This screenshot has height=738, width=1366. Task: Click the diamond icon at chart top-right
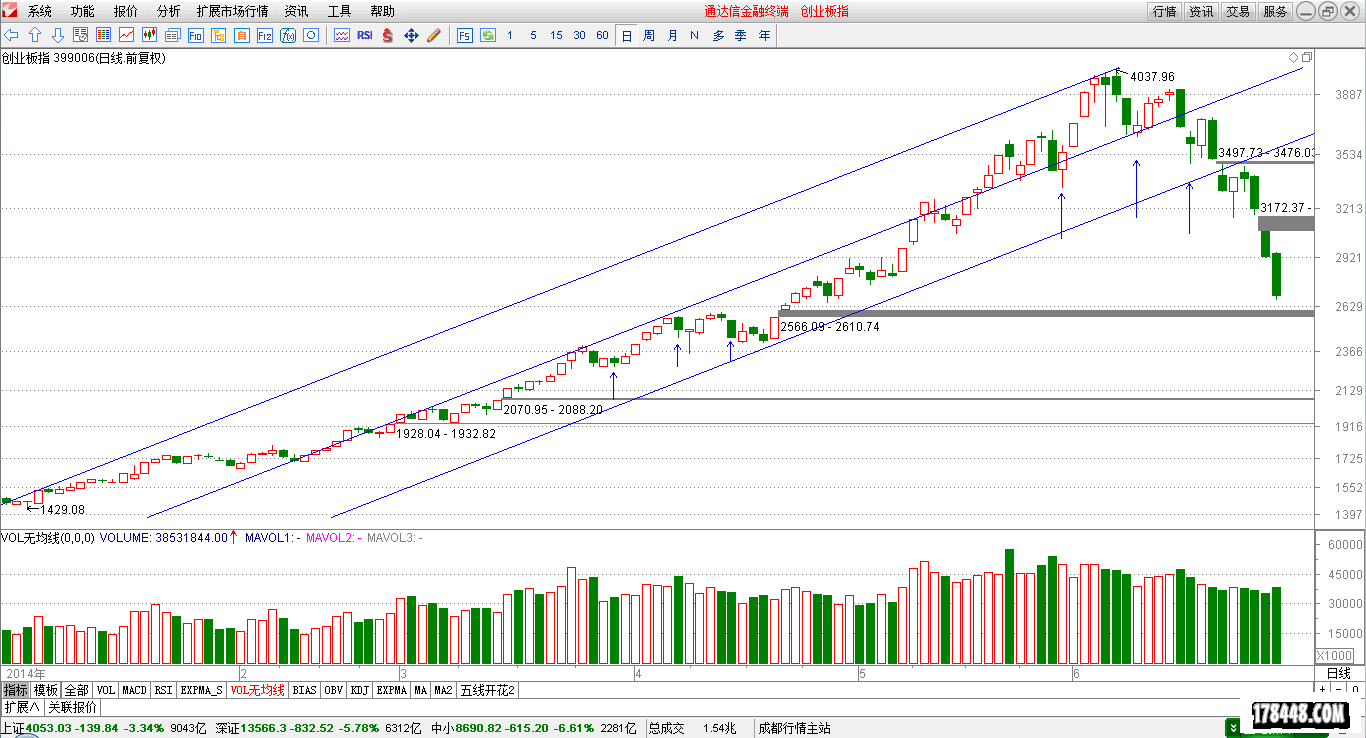(1293, 57)
